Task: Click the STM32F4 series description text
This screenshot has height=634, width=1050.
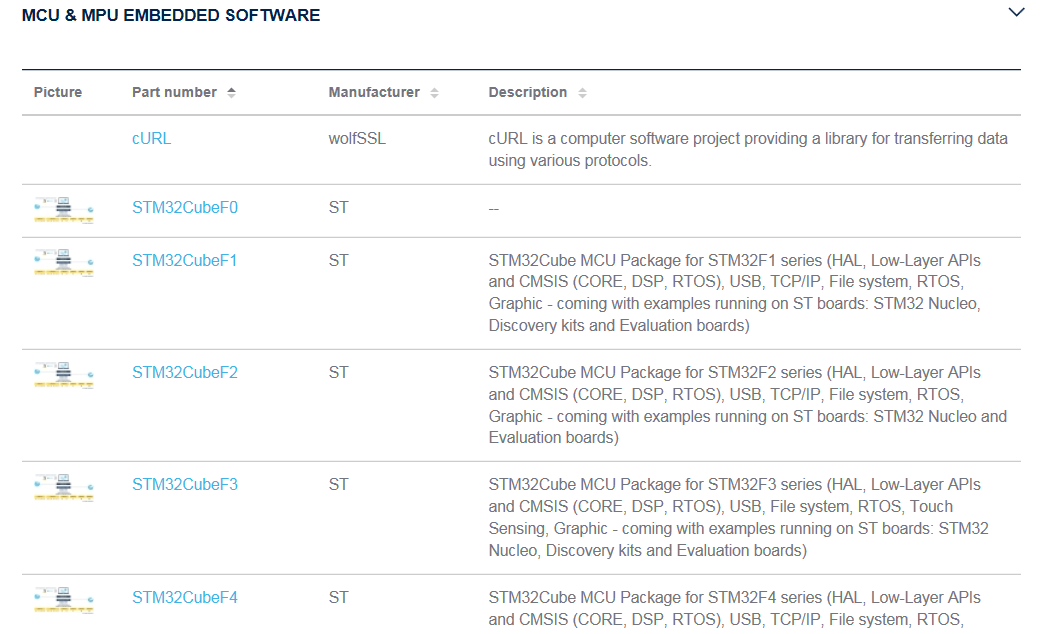Action: 735,609
